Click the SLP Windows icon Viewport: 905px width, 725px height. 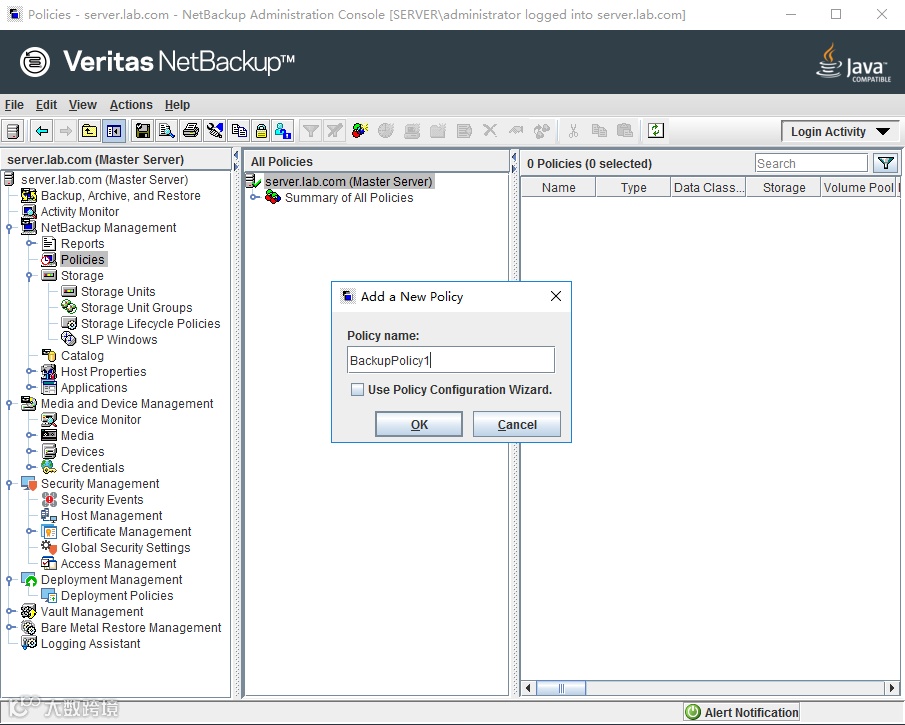(69, 339)
